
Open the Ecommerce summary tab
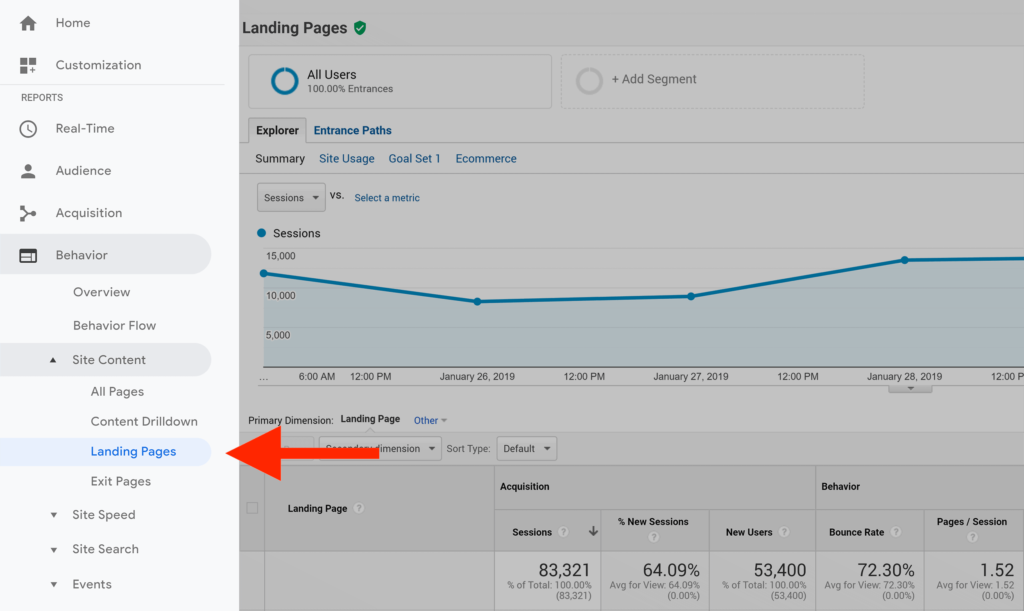pos(485,158)
